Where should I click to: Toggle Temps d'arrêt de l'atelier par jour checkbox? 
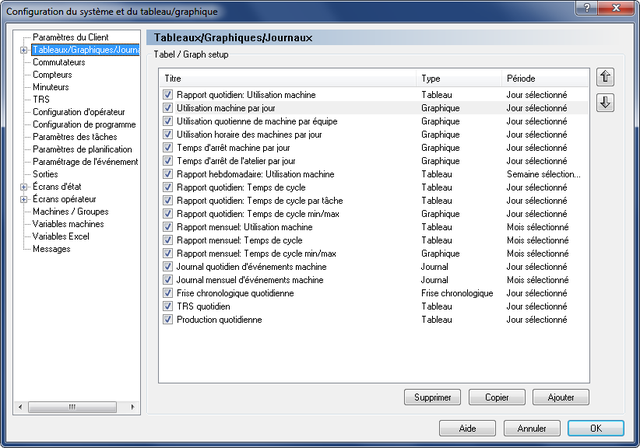167,161
